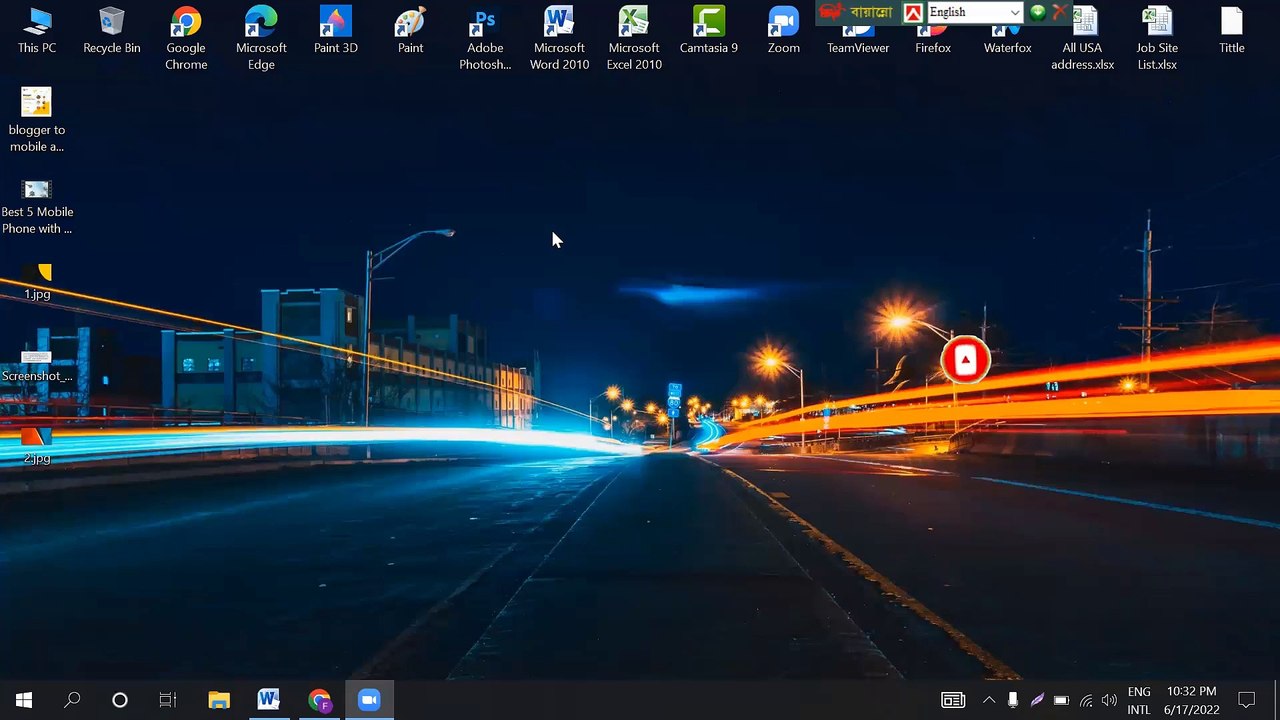The height and width of the screenshot is (720, 1280).
Task: Open the Bijoy English language dropdown
Action: point(1014,13)
